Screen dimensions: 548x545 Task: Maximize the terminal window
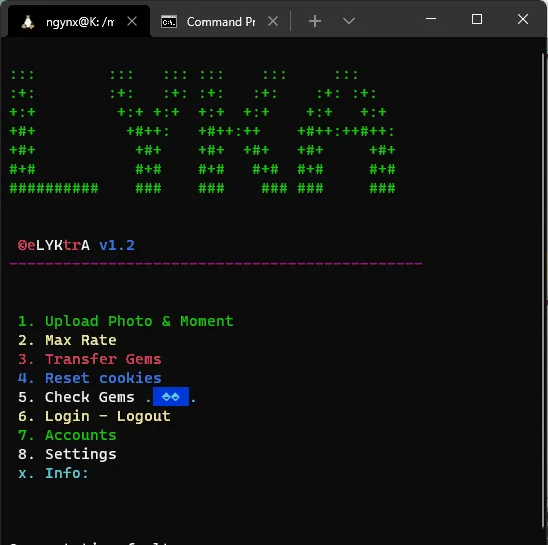477,19
